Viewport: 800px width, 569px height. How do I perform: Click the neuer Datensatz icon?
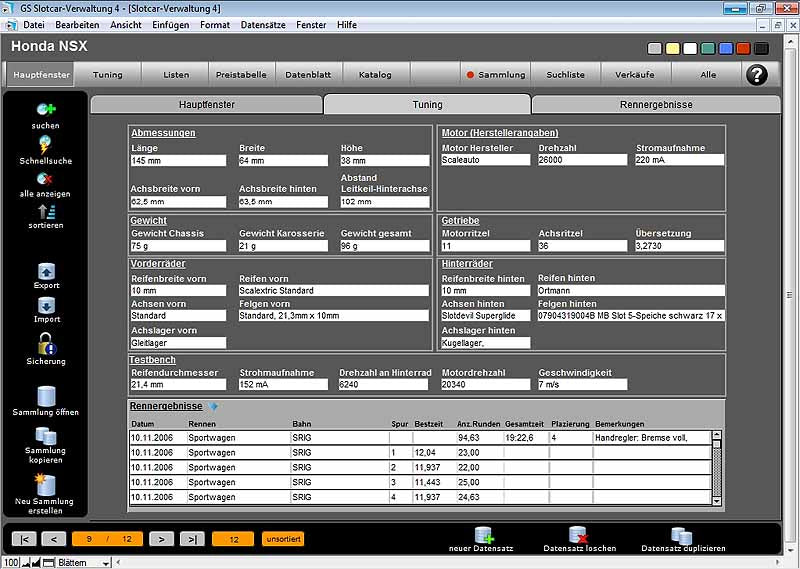pos(484,535)
